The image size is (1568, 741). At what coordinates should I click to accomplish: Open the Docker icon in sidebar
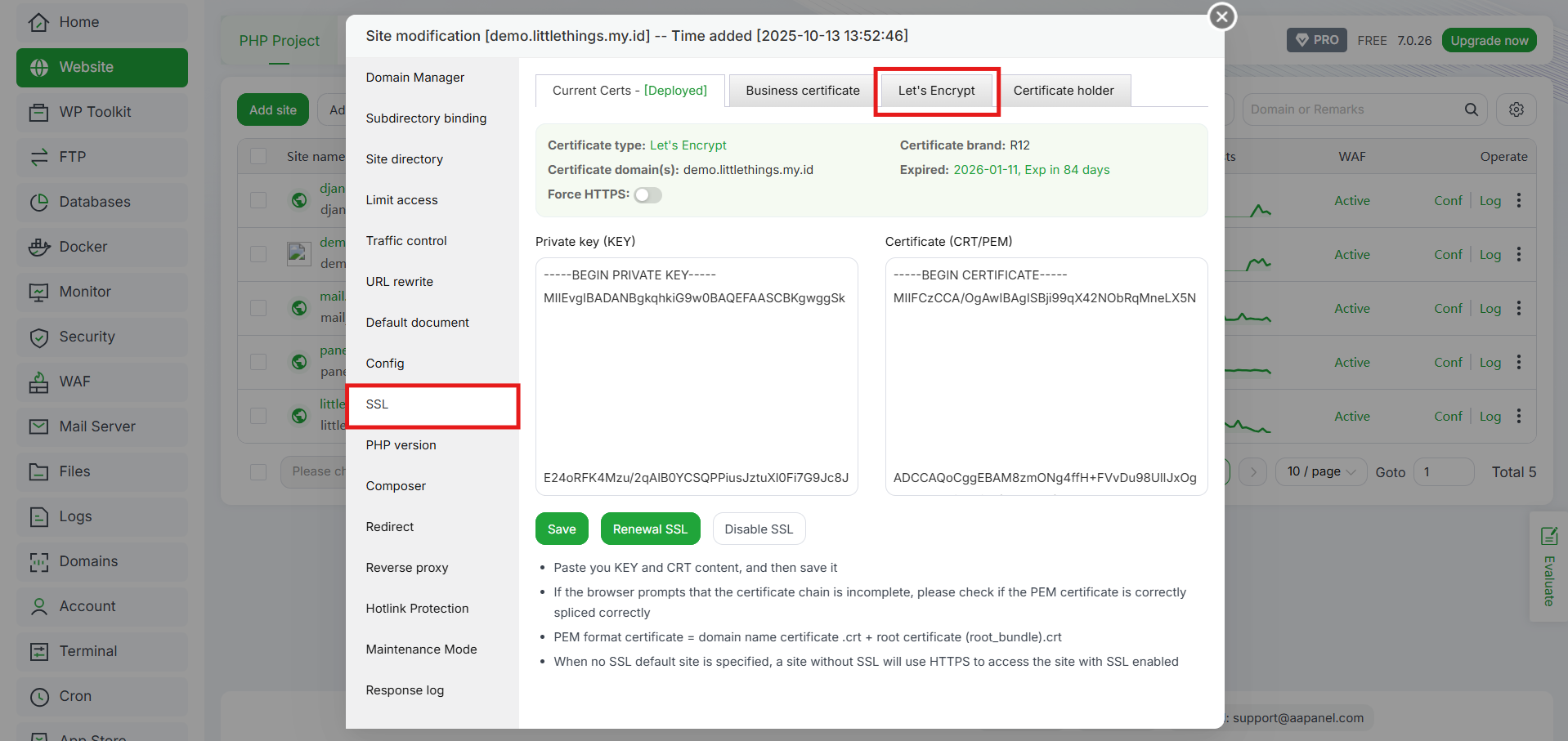coord(38,247)
